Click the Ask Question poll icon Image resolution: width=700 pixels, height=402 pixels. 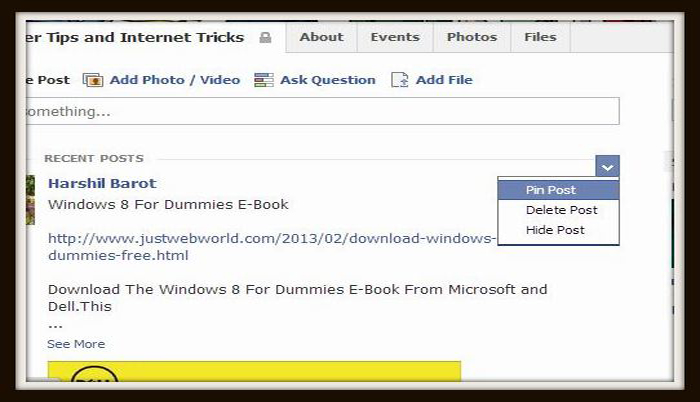pyautogui.click(x=263, y=80)
